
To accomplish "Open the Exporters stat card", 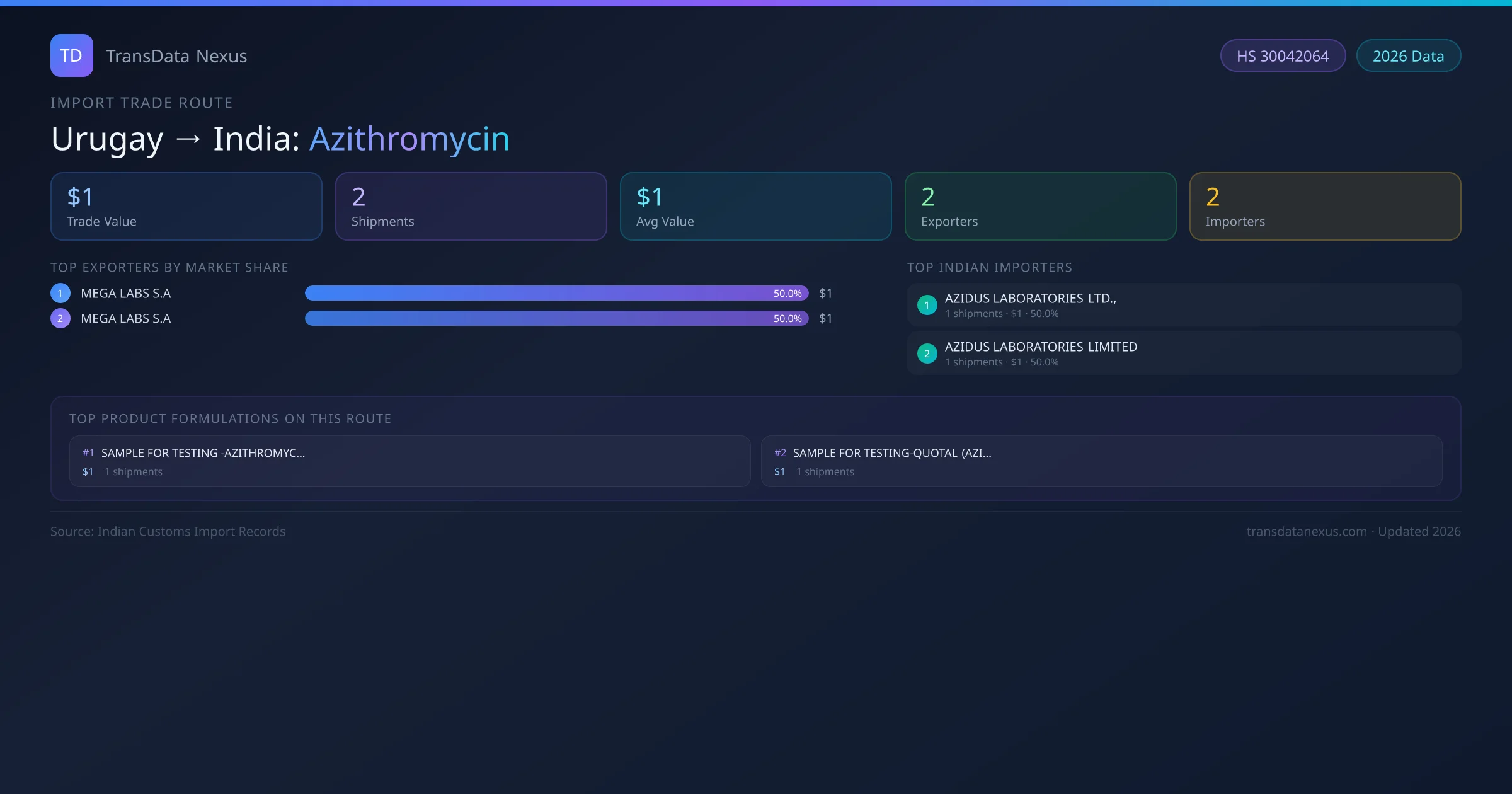I will (1040, 206).
